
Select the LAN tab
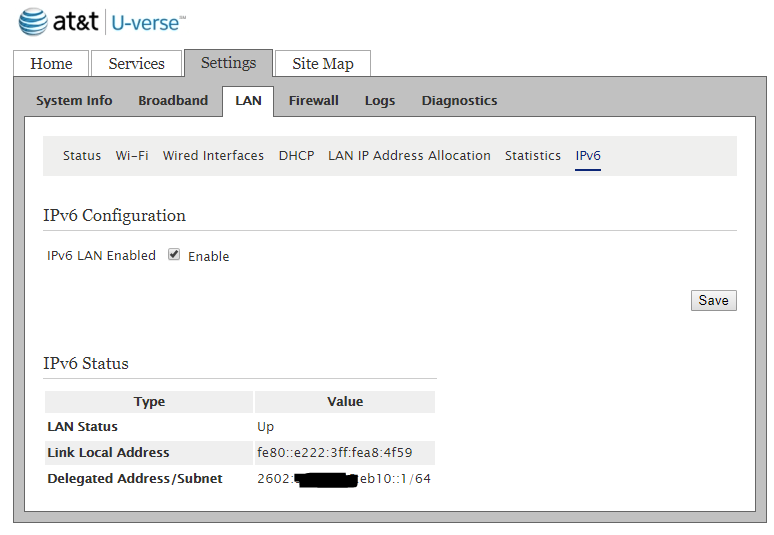pos(248,101)
